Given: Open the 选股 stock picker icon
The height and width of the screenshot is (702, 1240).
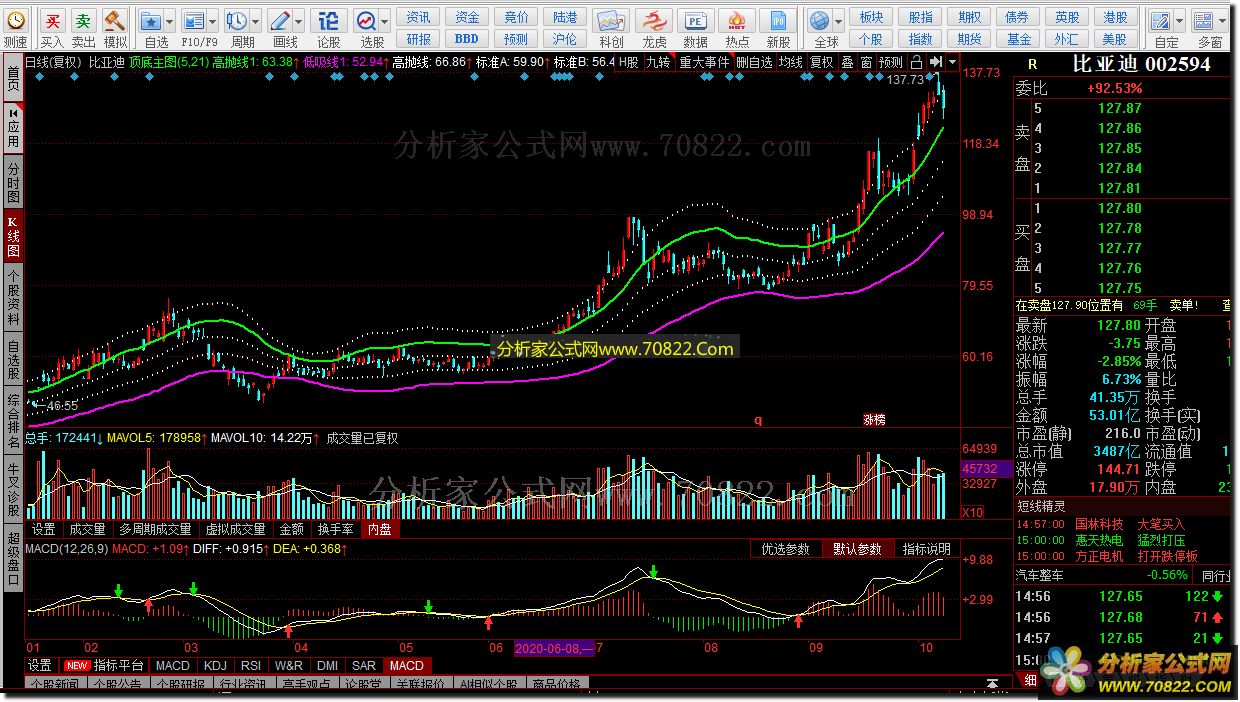Looking at the screenshot, I should [x=366, y=20].
